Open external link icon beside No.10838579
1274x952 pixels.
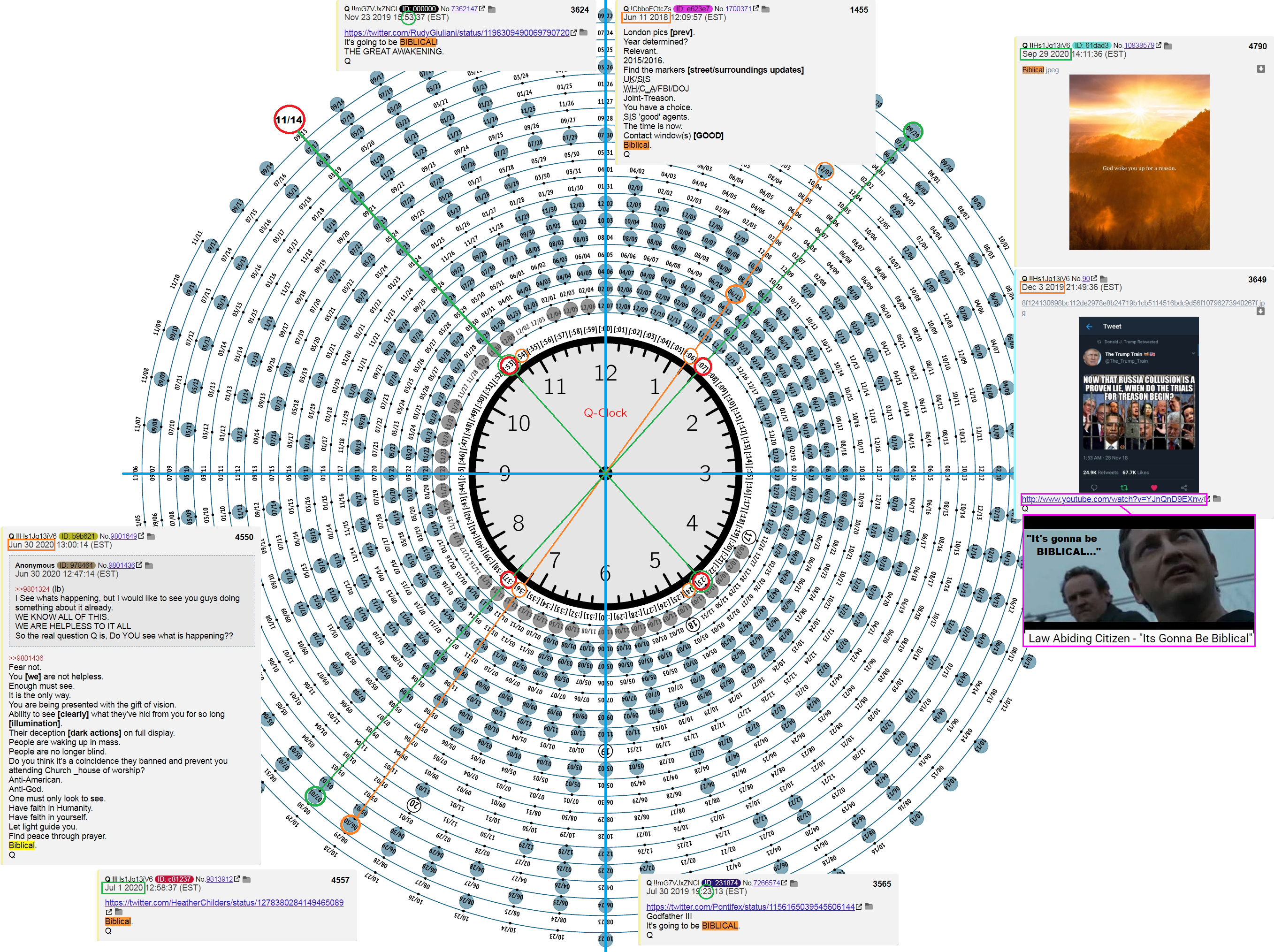point(1158,45)
